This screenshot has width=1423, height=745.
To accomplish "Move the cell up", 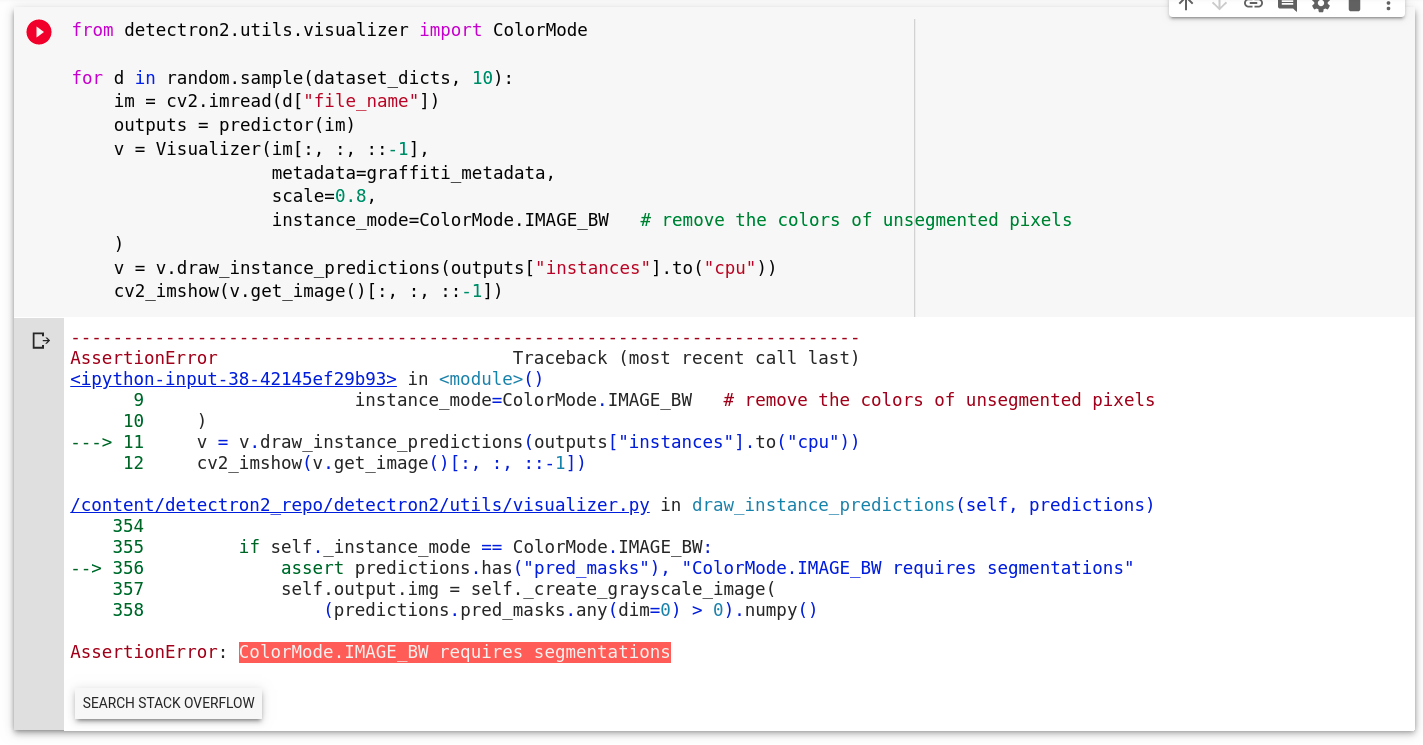I will 1186,6.
